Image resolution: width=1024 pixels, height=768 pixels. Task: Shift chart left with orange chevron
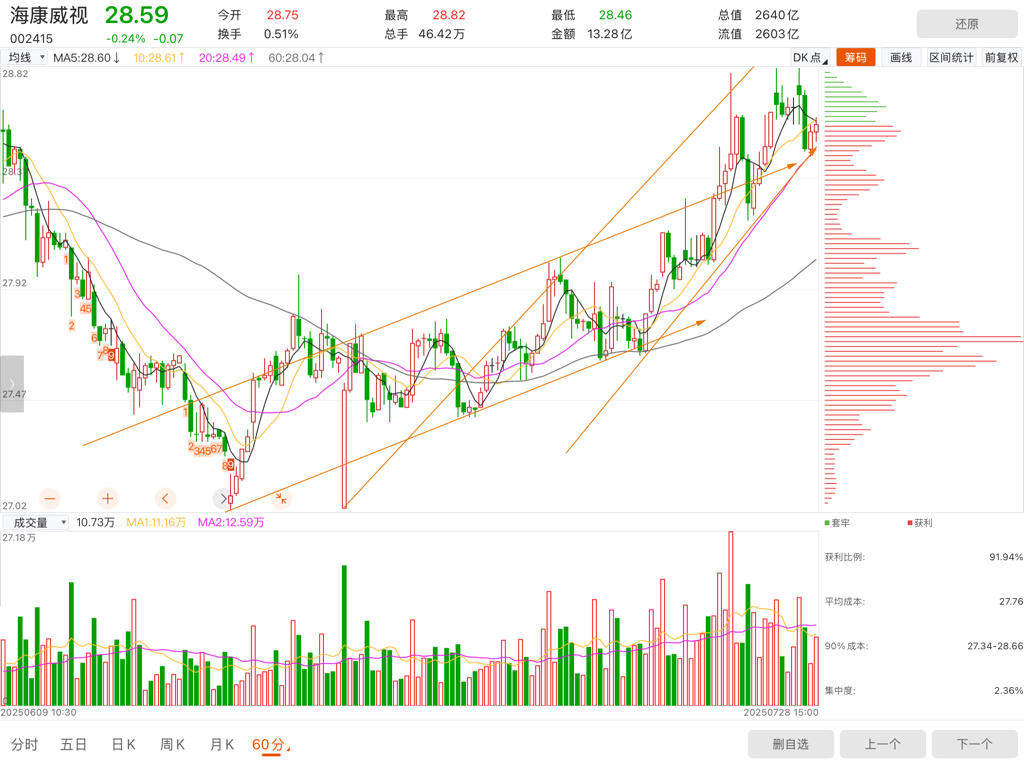[x=165, y=499]
